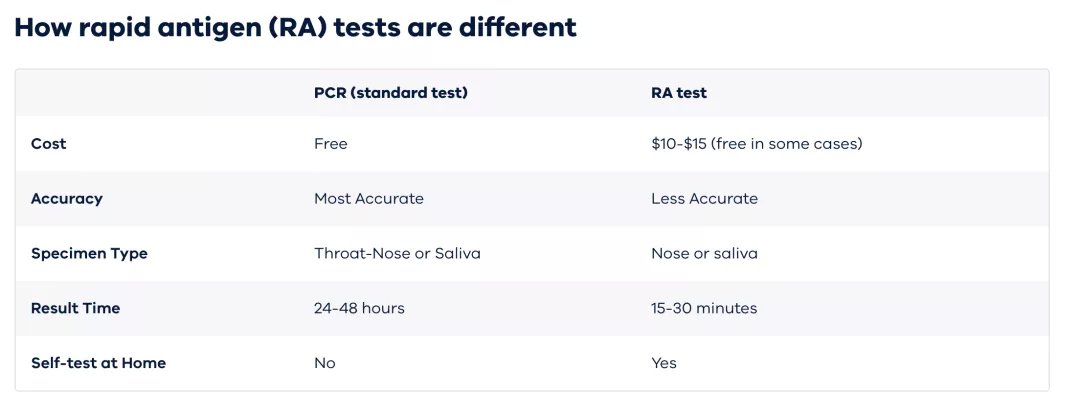This screenshot has width=1080, height=419.
Task: Select the 'Throat-Nose or Saliva' cell
Action: [397, 253]
